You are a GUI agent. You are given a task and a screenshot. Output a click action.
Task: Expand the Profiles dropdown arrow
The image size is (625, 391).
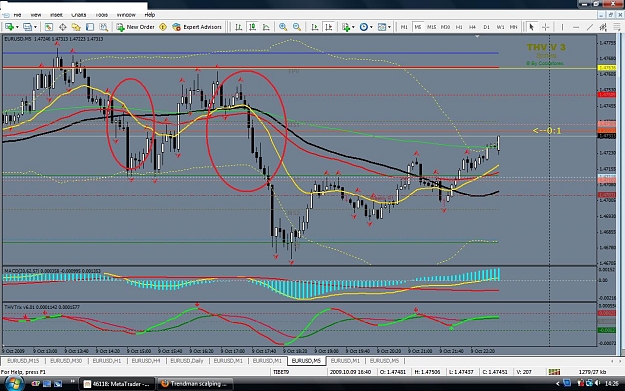click(35, 27)
